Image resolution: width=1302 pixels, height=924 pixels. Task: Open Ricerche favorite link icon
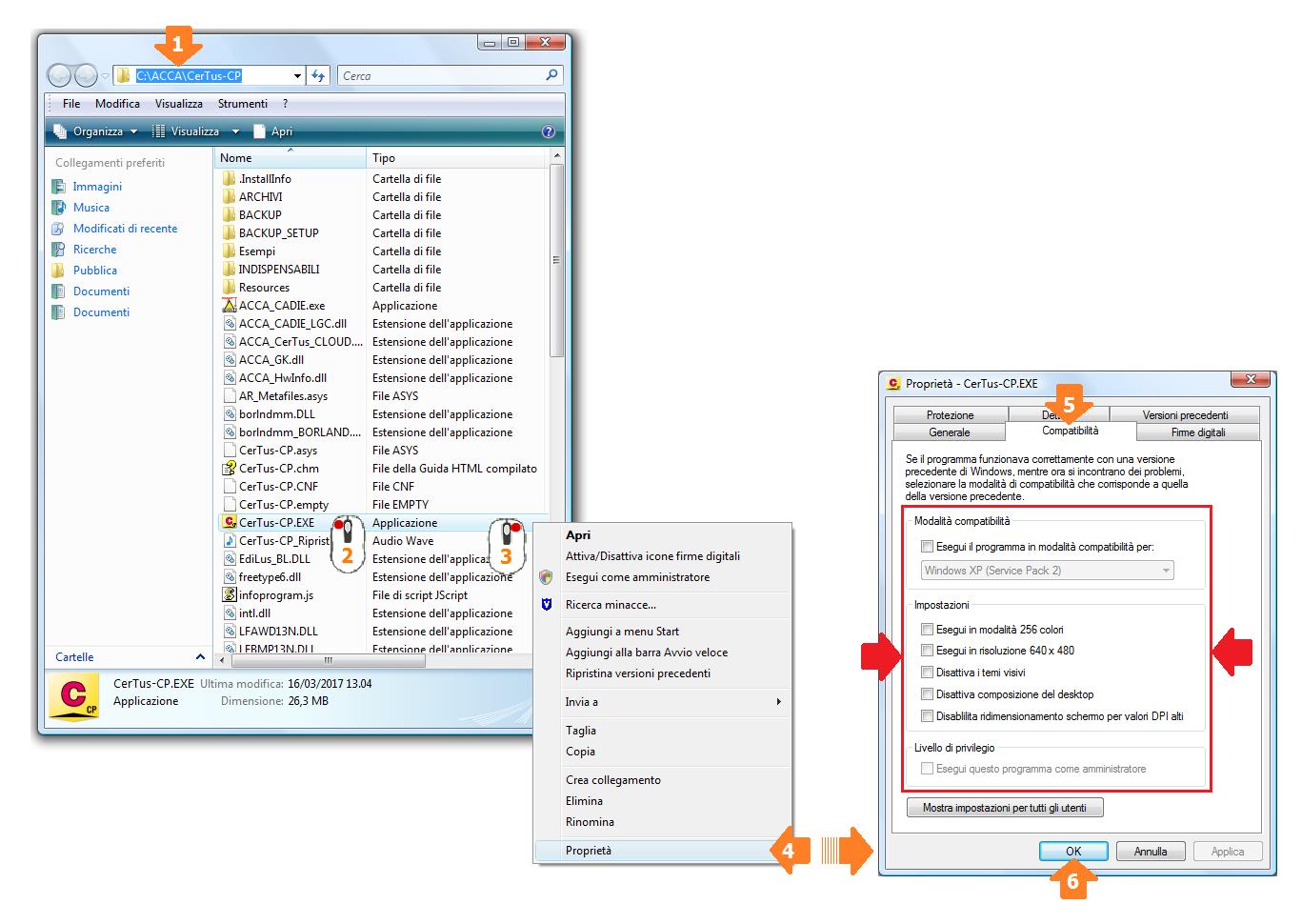[59, 250]
